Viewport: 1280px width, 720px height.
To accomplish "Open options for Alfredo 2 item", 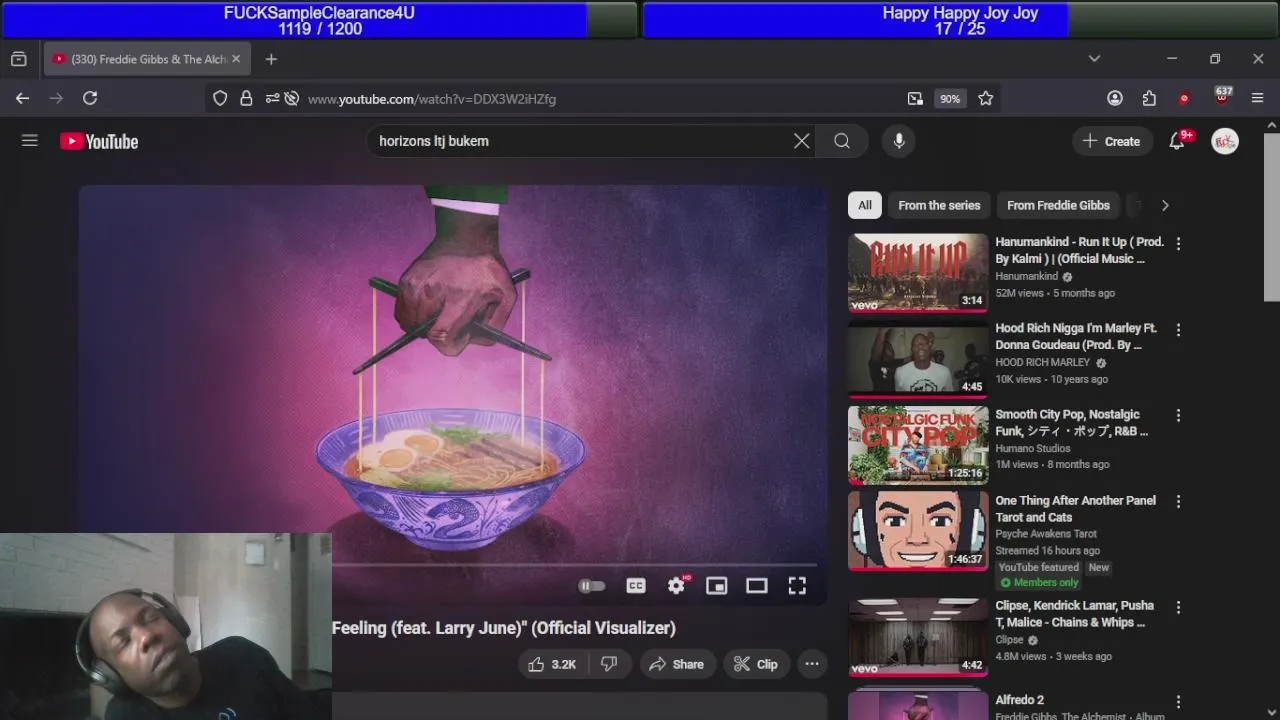I will point(1178,702).
